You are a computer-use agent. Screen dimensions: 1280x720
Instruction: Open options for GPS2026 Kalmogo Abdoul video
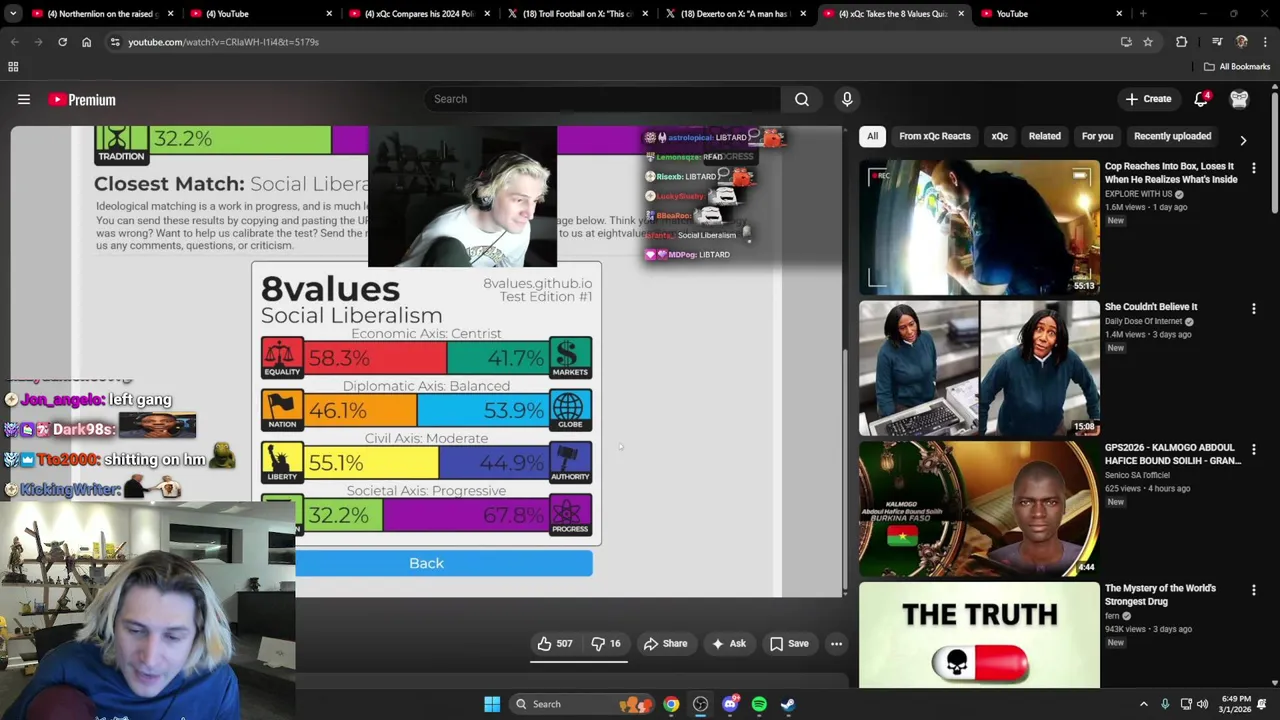1253,450
